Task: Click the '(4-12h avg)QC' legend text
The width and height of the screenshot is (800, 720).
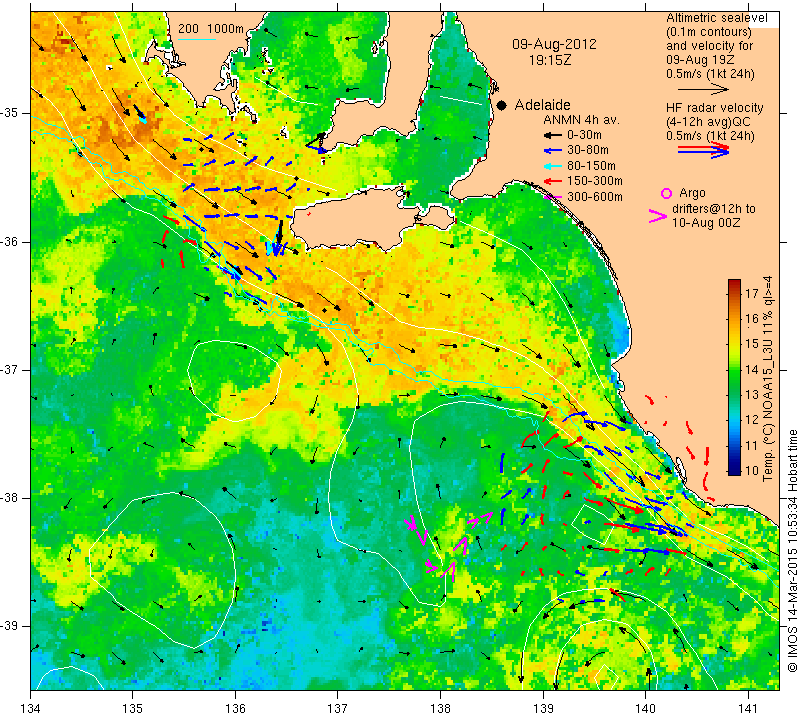Action: [x=706, y=122]
